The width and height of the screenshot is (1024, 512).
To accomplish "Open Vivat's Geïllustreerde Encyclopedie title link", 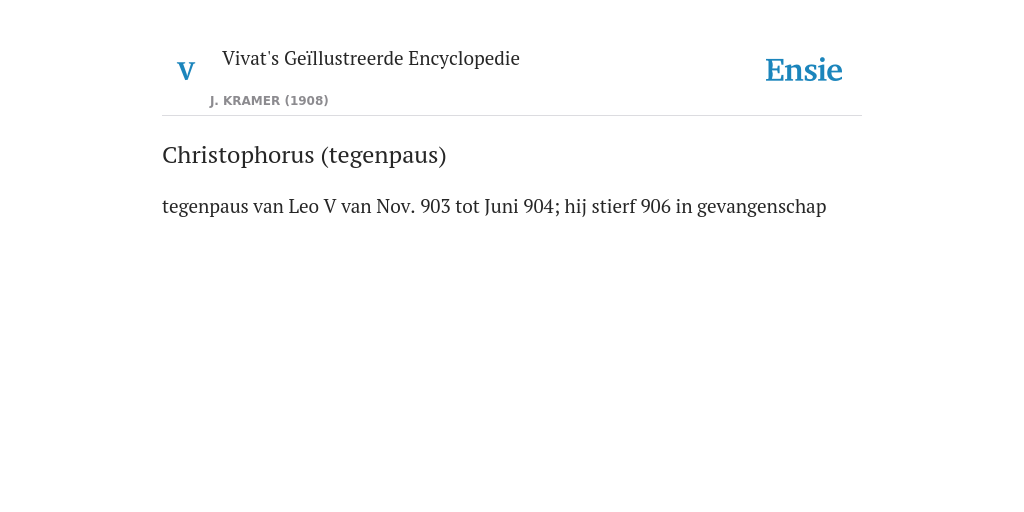I will [370, 58].
